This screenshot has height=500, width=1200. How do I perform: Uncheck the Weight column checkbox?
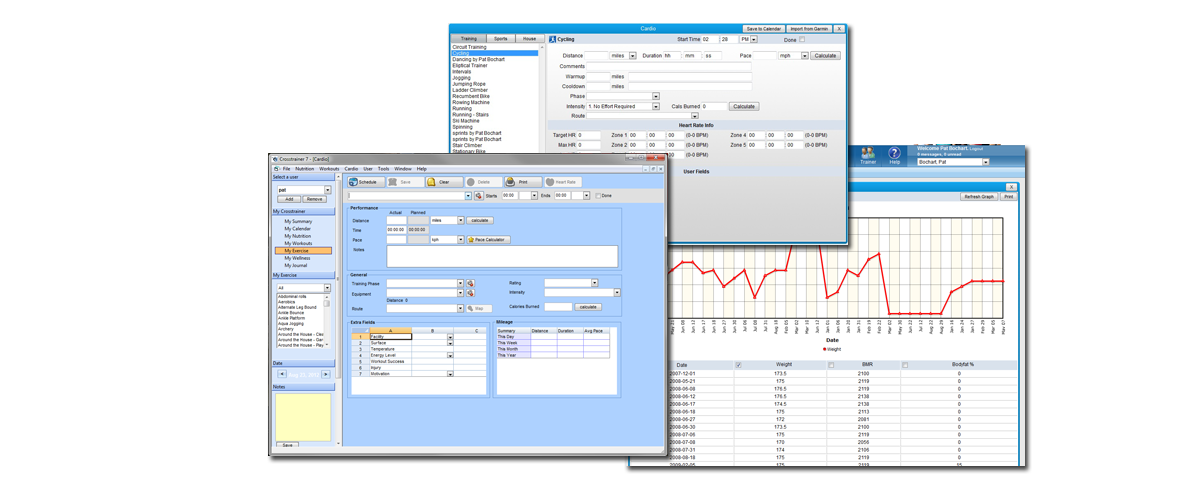coord(739,365)
